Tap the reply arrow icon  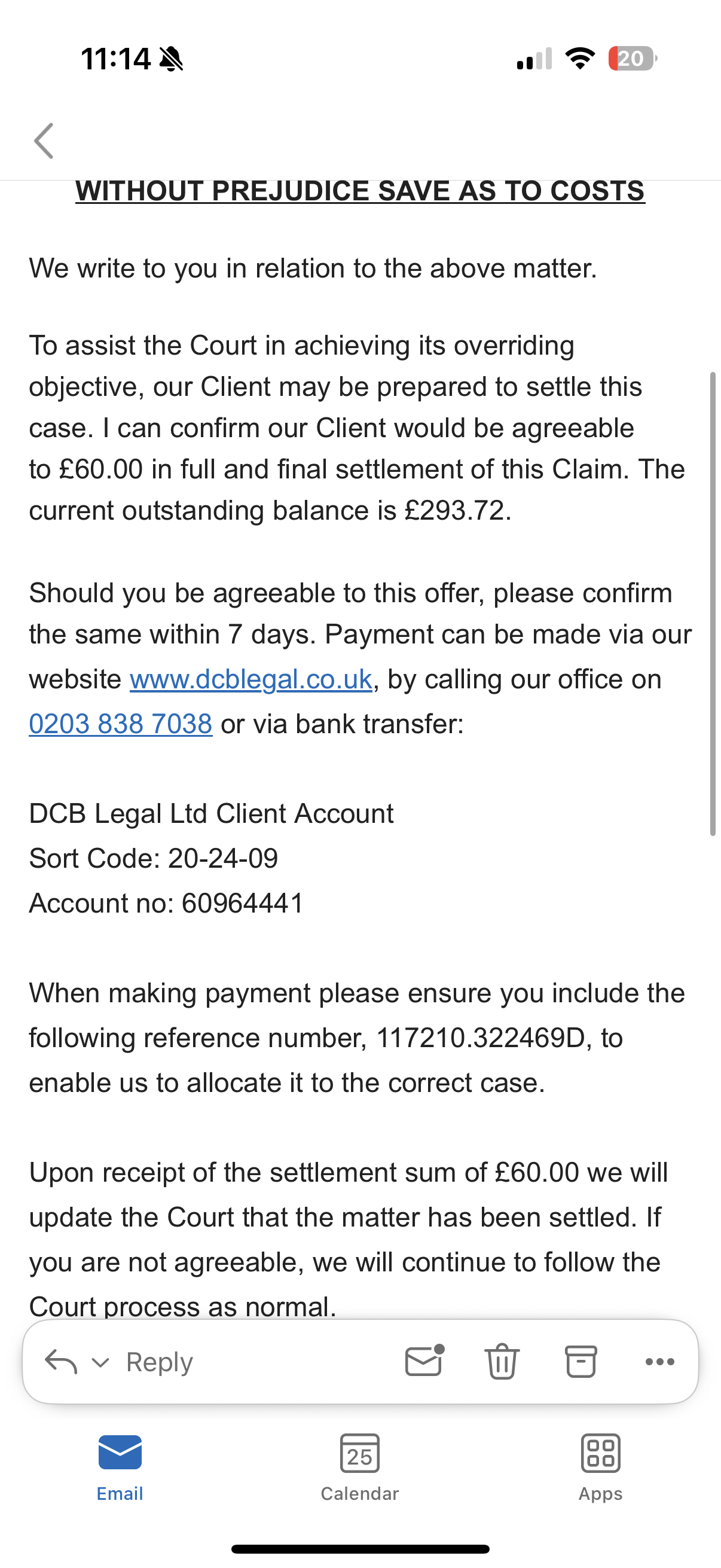(x=61, y=1361)
